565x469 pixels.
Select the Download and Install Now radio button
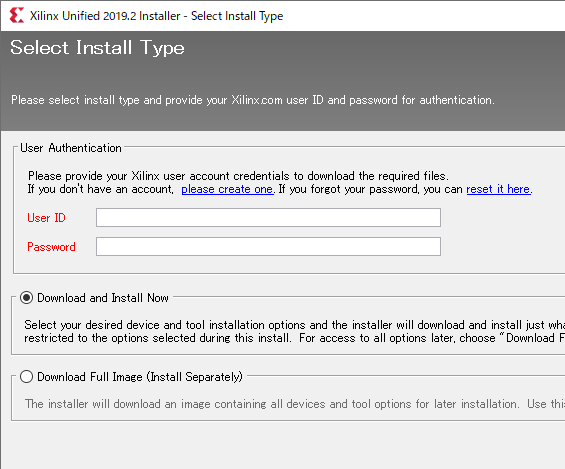[27, 298]
